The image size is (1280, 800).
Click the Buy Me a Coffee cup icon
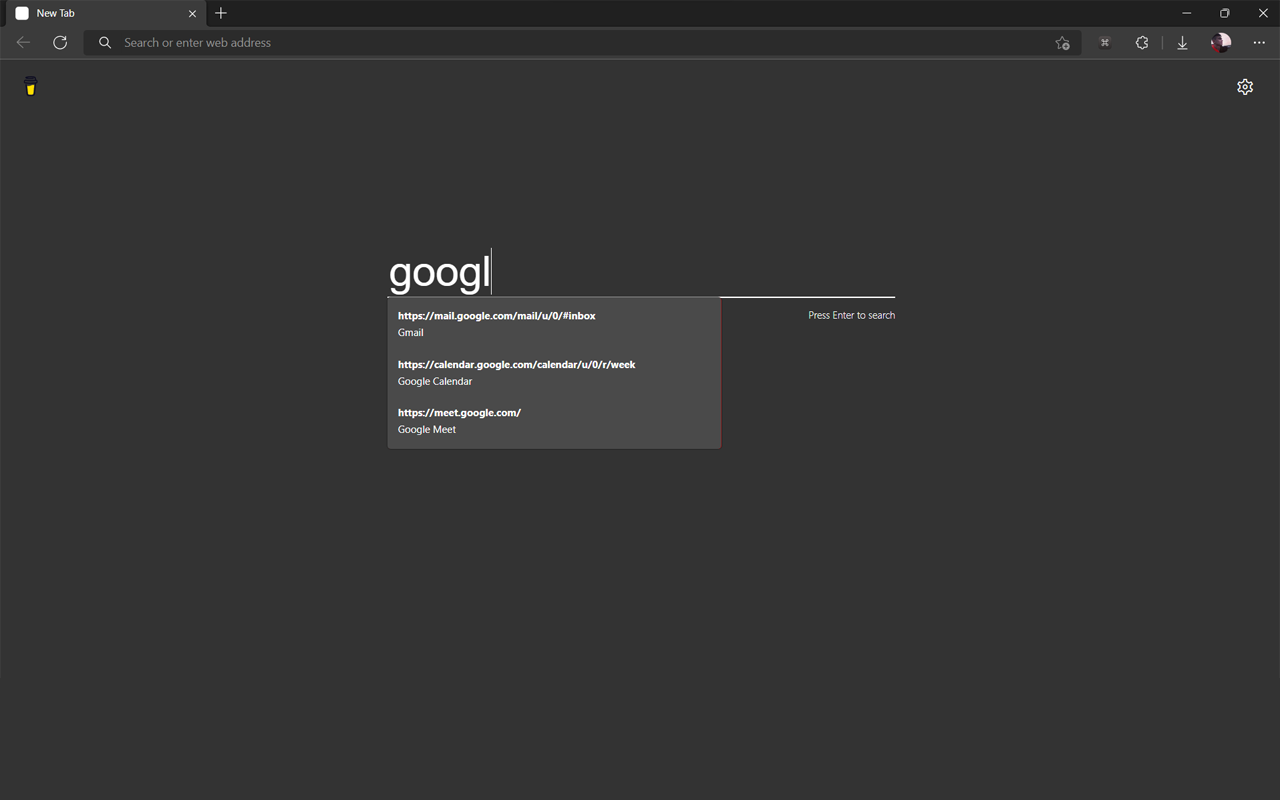tap(31, 86)
